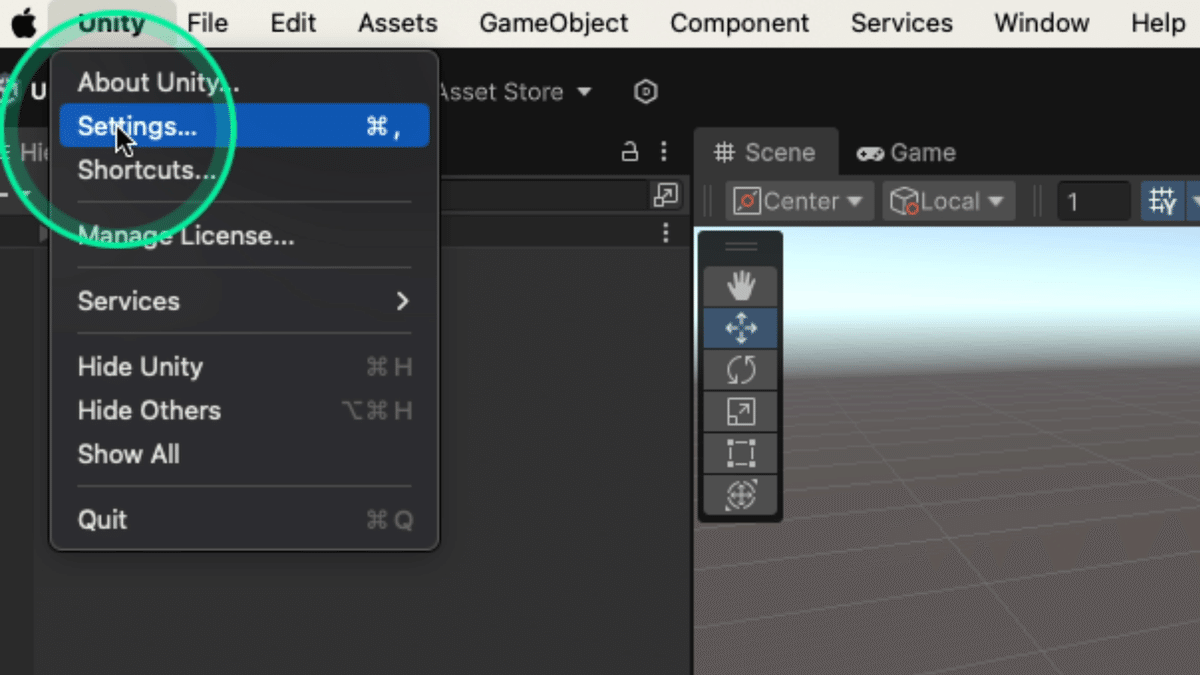The height and width of the screenshot is (675, 1200).
Task: Choose Hide Unity menu entry
Action: 244,367
